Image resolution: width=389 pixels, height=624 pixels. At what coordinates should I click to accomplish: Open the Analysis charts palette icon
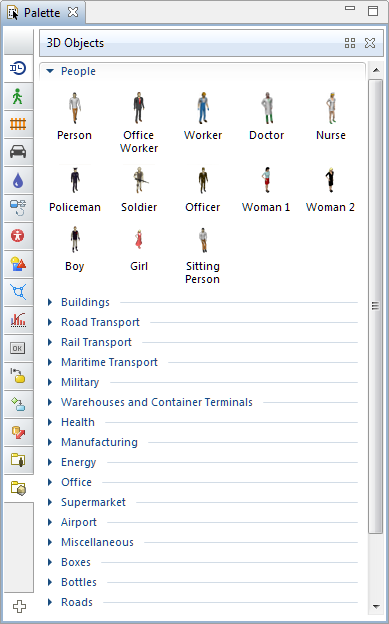click(x=18, y=320)
